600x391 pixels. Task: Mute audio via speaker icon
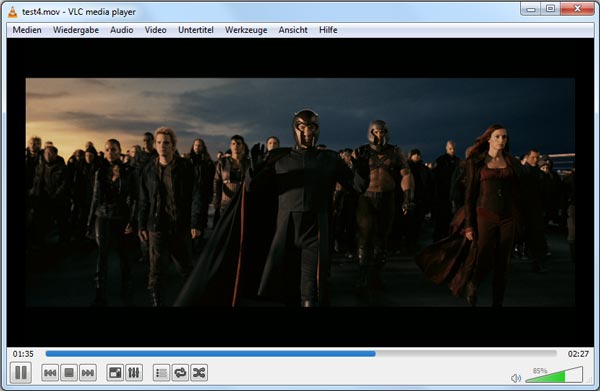pyautogui.click(x=516, y=378)
